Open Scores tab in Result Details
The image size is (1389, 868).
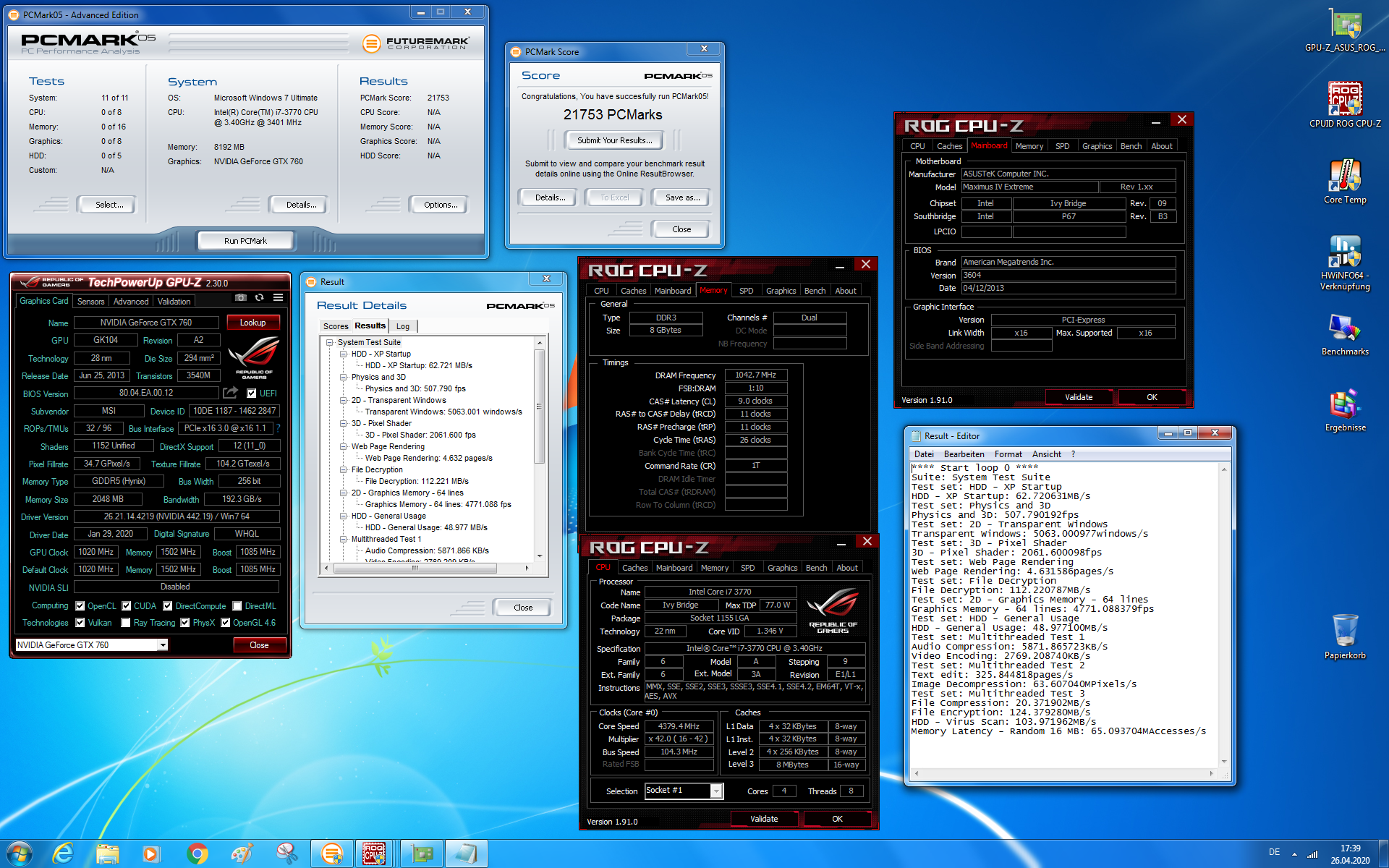336,326
